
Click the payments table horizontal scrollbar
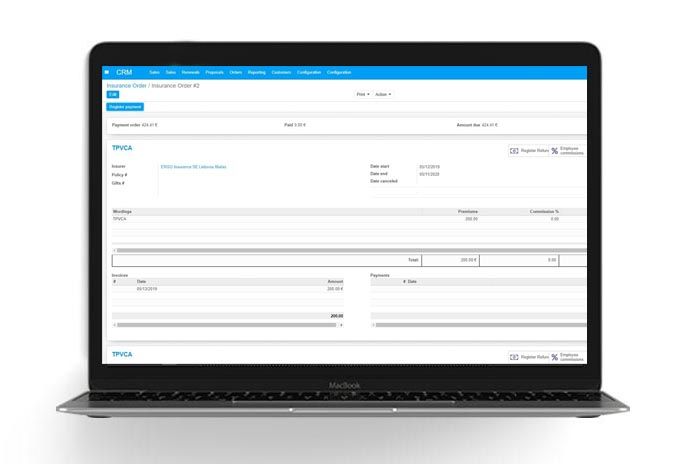click(478, 324)
